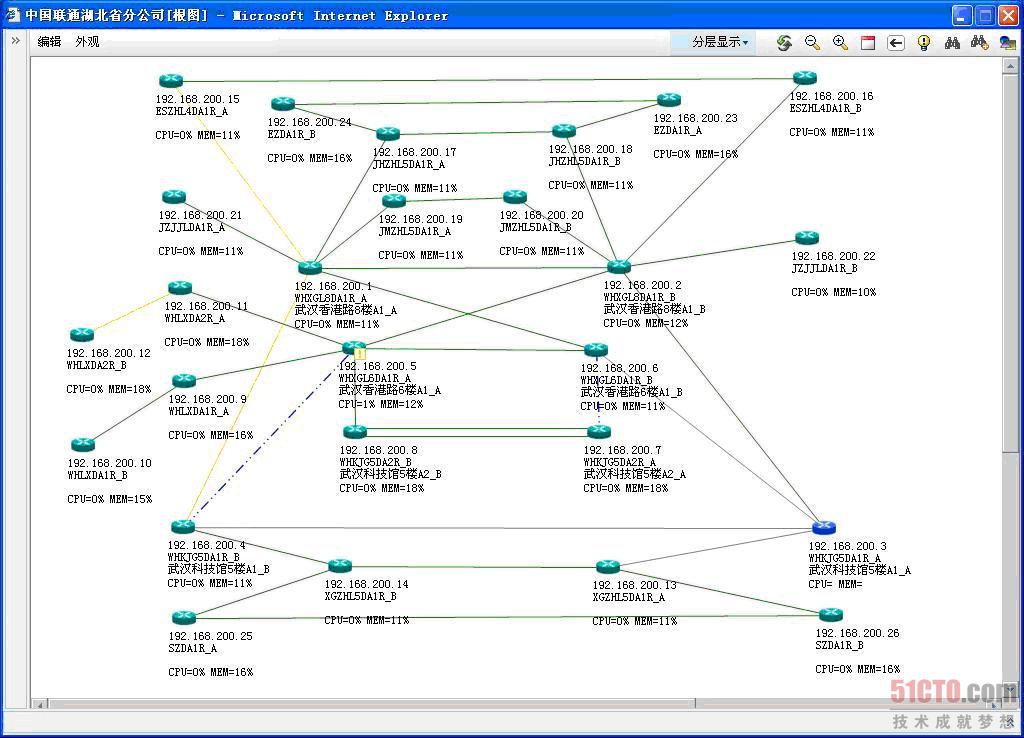Open the 外观 menu

87,42
